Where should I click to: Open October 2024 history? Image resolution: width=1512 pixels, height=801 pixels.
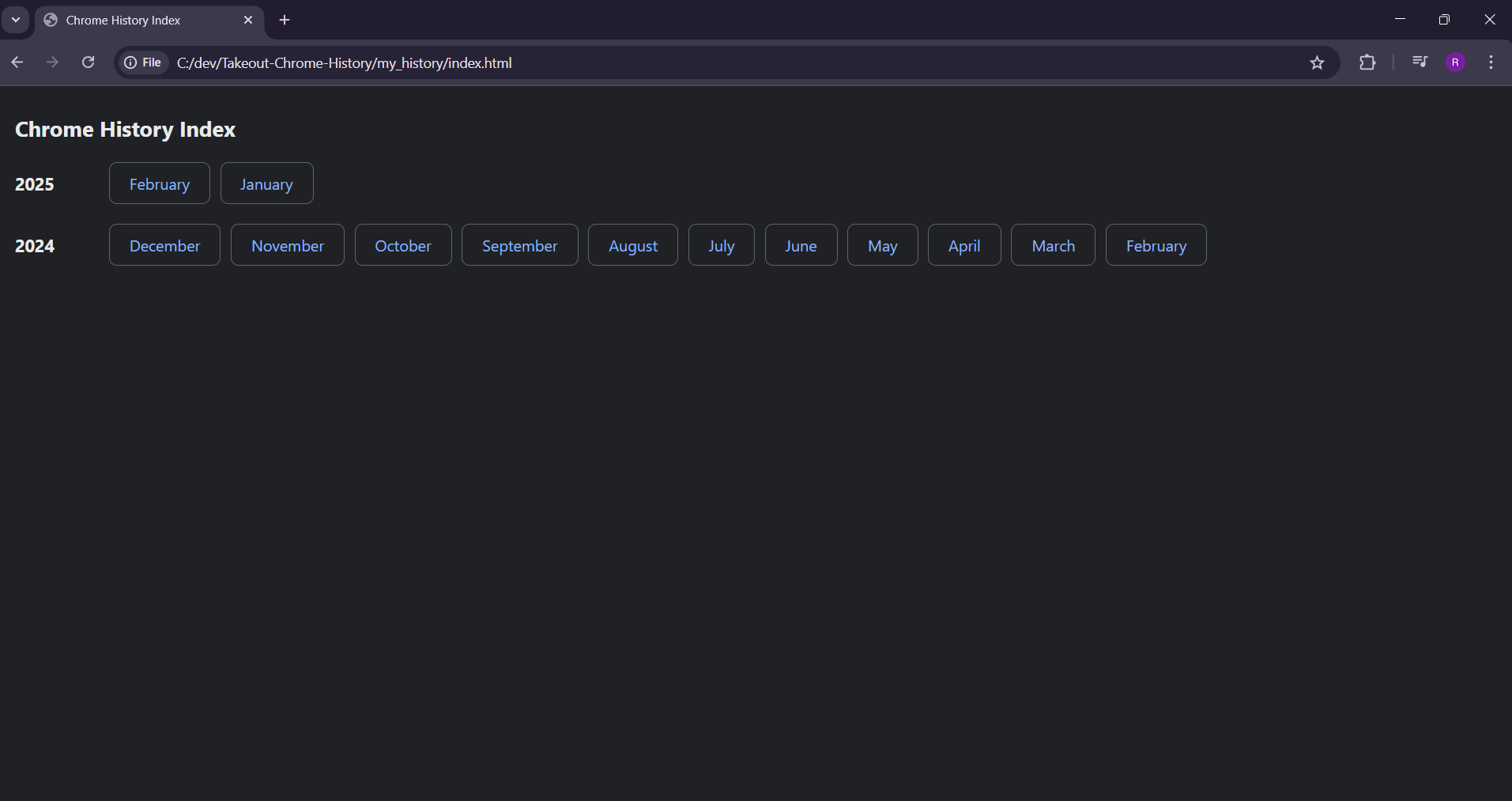[403, 245]
